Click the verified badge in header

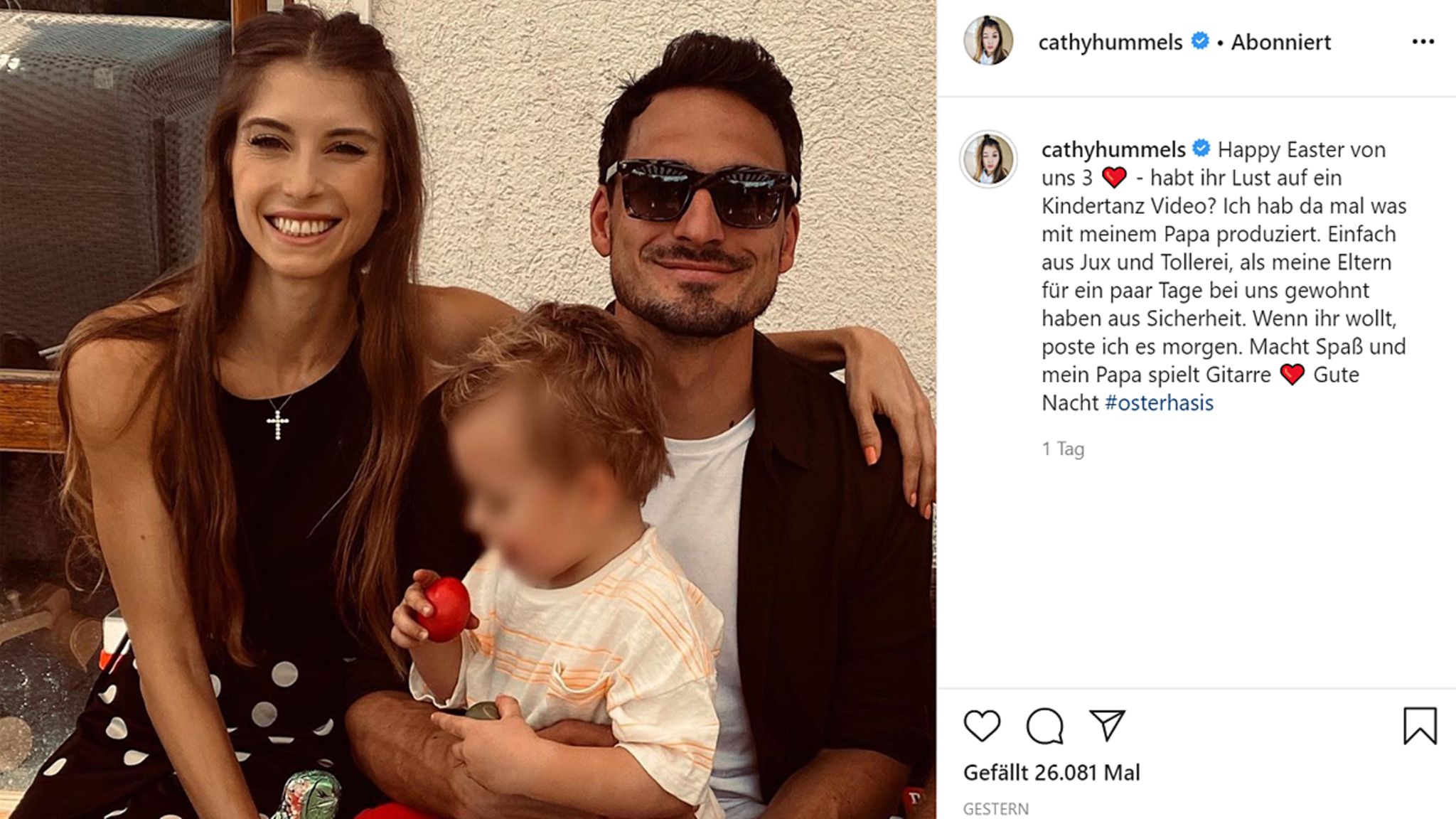click(1199, 41)
